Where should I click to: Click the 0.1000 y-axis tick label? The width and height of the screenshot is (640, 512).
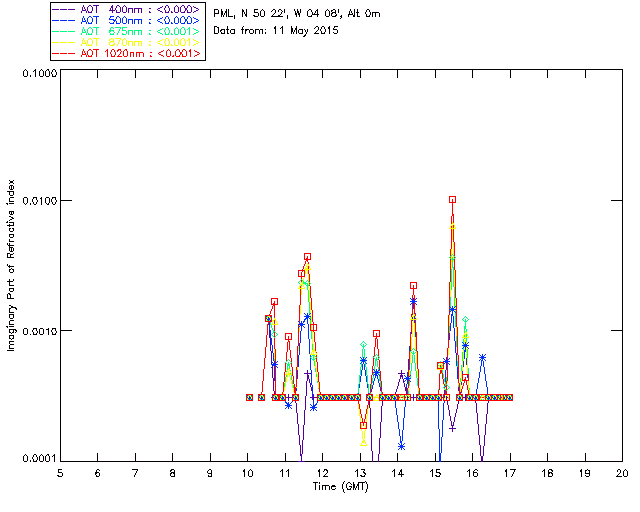40,73
